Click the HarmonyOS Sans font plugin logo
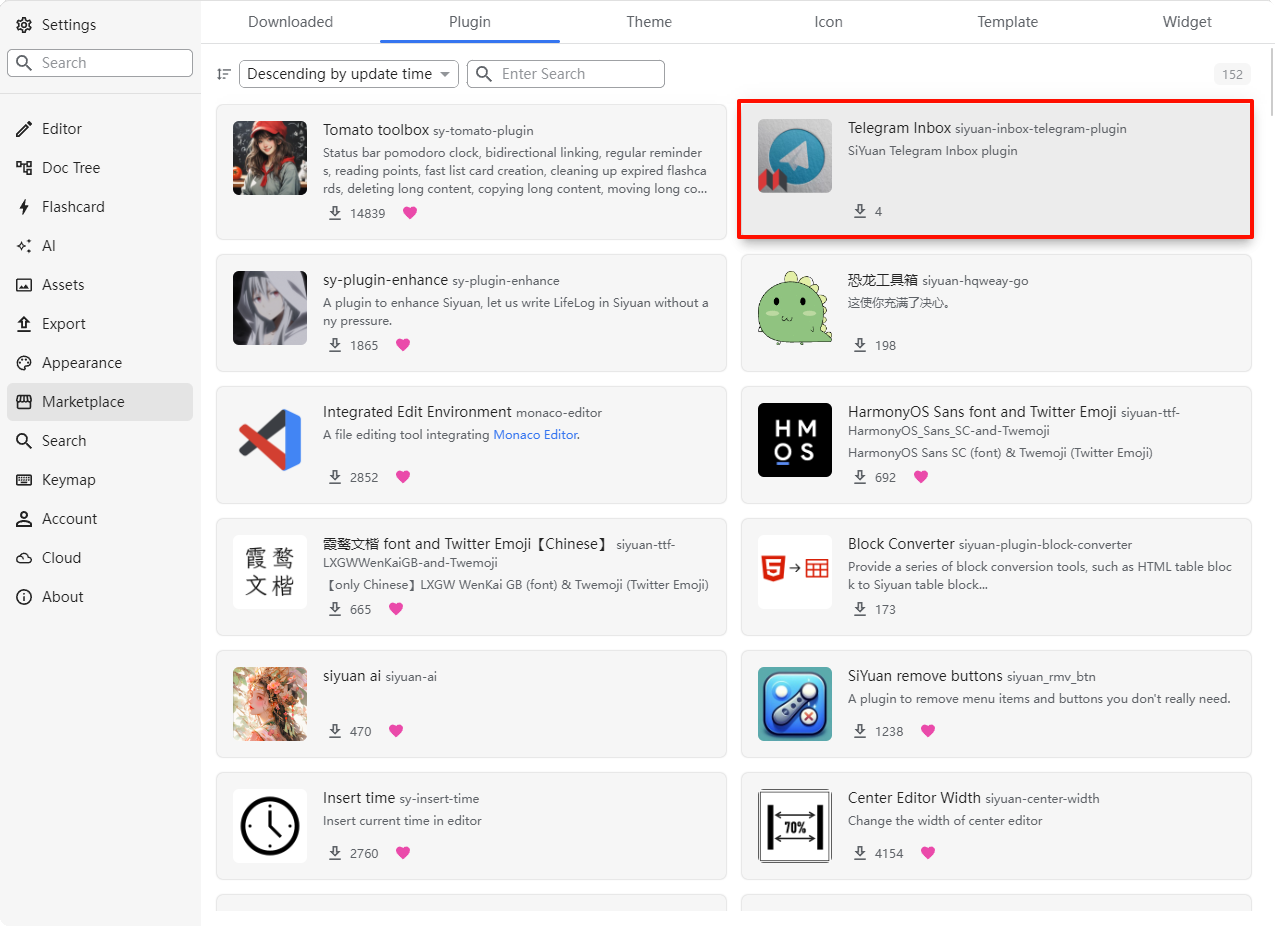1275x926 pixels. (x=794, y=440)
